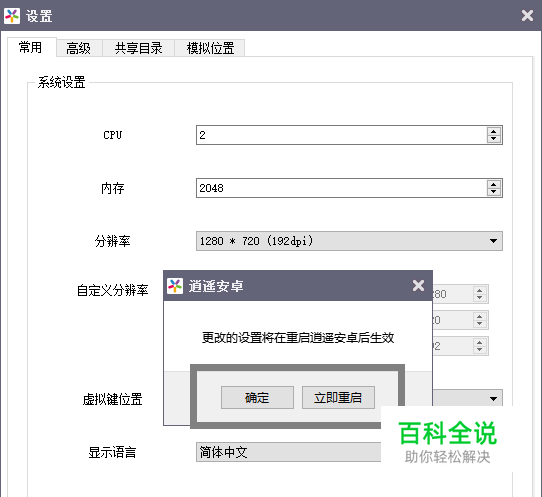Click the CPU label
Viewport: 542px width, 497px height.
(x=113, y=135)
